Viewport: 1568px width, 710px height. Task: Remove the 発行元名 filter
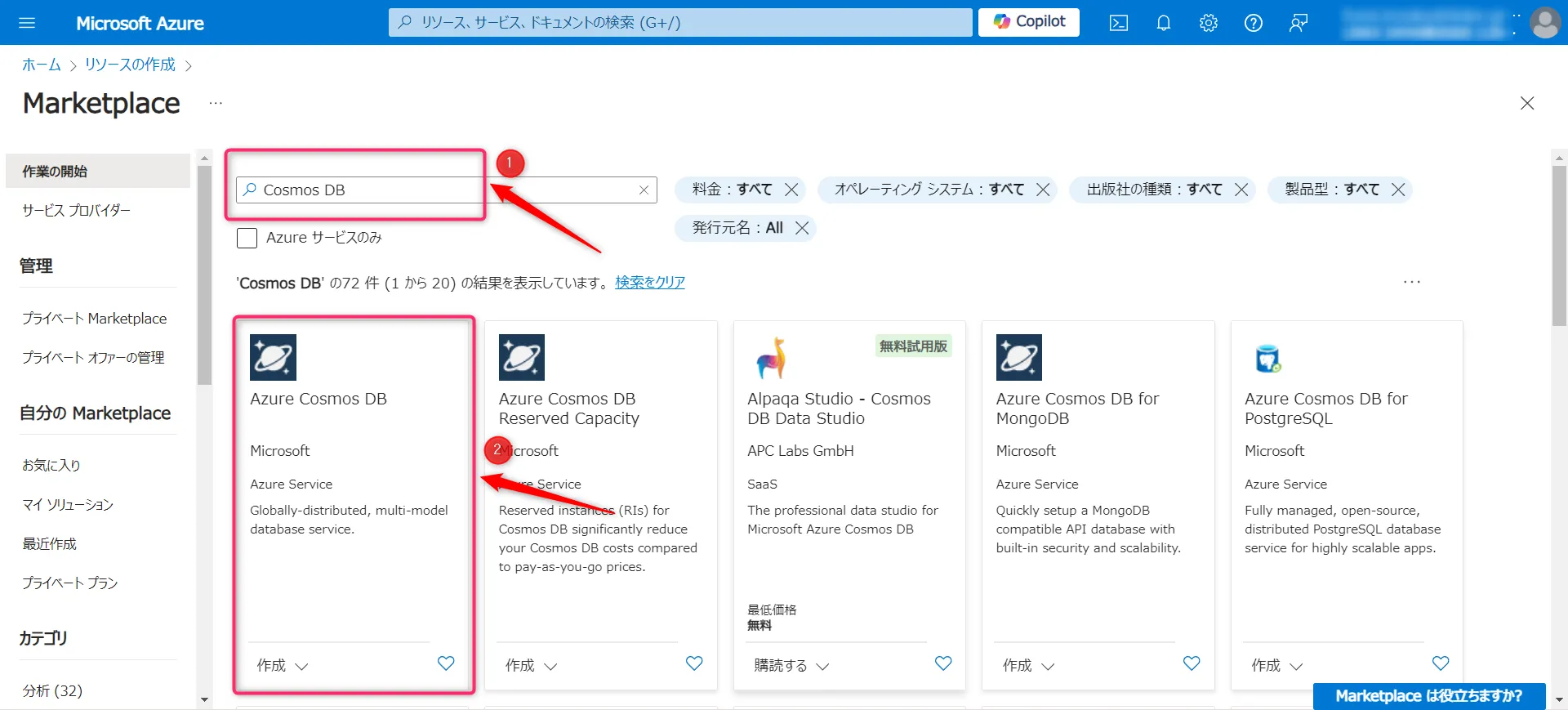[802, 228]
